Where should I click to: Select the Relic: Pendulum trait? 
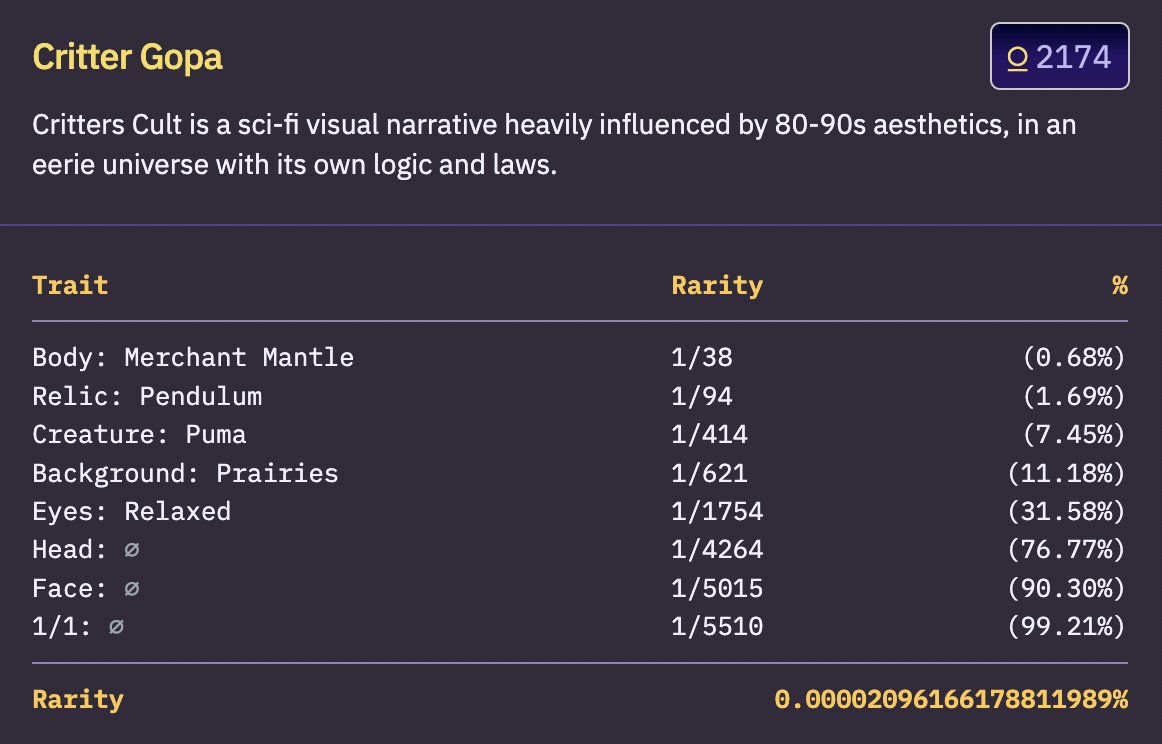(x=147, y=396)
